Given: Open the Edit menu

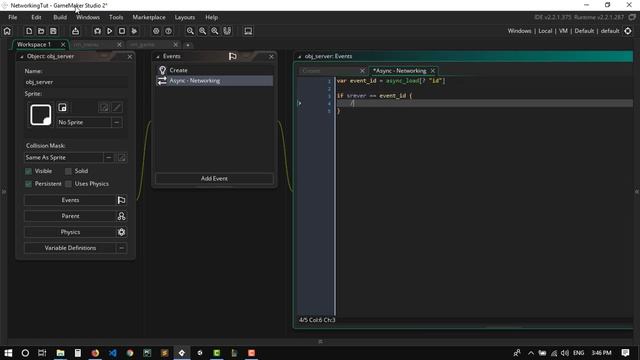Looking at the screenshot, I should point(36,17).
